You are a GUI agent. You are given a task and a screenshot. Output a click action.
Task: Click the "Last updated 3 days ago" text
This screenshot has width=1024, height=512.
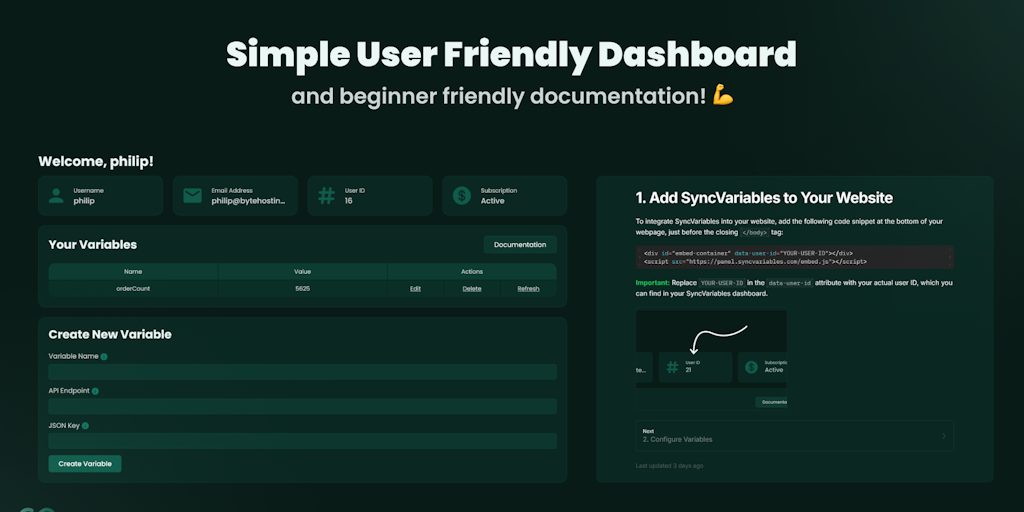point(669,466)
